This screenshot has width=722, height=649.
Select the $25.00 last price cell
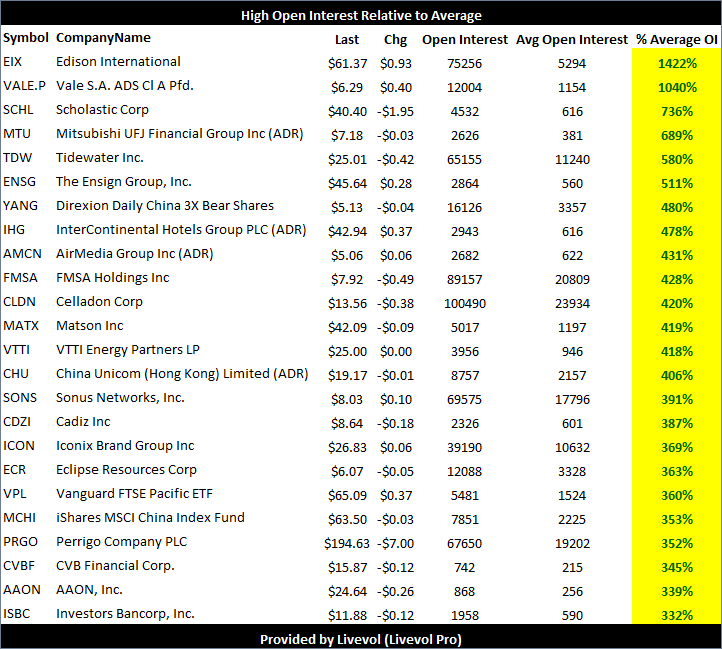[347, 351]
